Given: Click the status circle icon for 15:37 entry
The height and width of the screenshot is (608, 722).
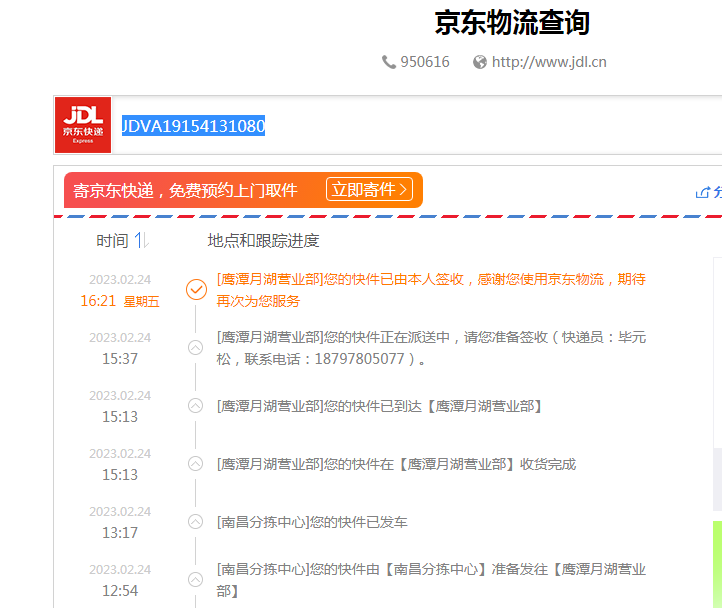Looking at the screenshot, I should 196,347.
